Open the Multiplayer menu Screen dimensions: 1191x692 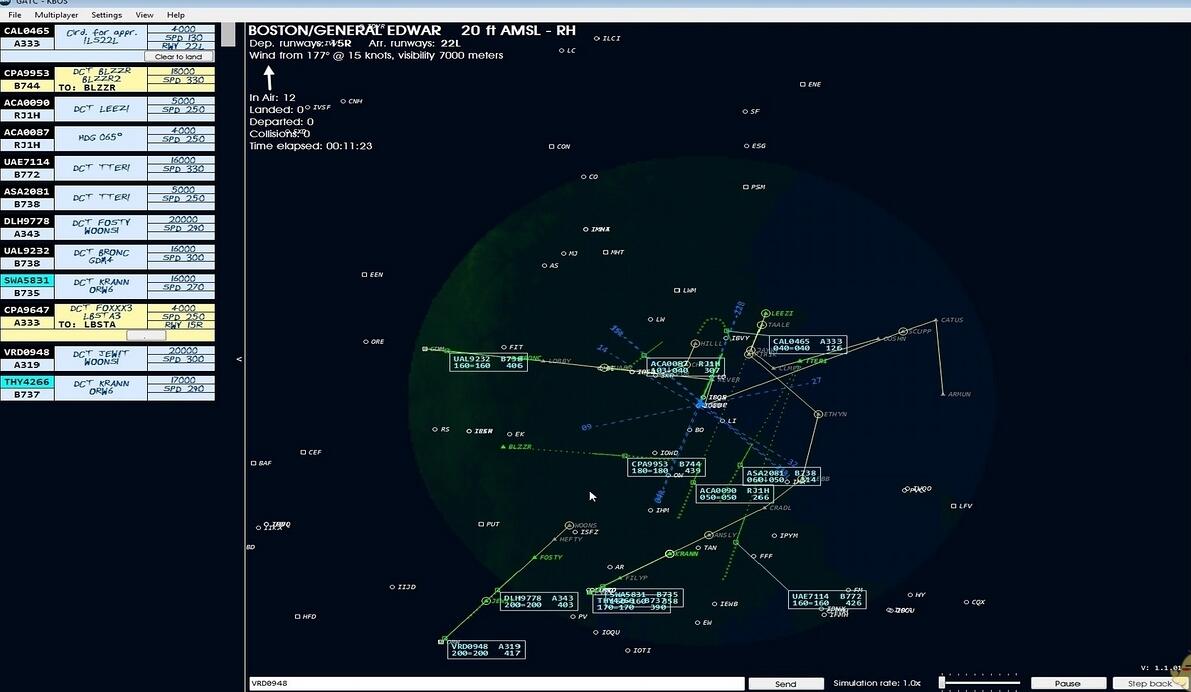56,15
